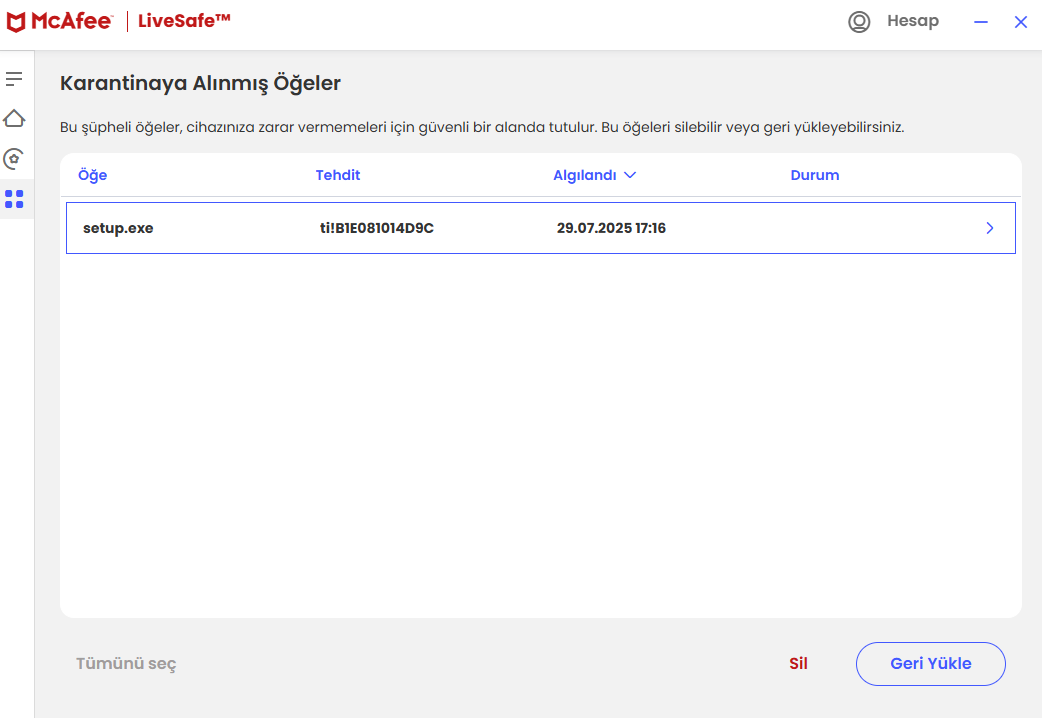
Task: Click the Geri Yükle button
Action: (930, 663)
